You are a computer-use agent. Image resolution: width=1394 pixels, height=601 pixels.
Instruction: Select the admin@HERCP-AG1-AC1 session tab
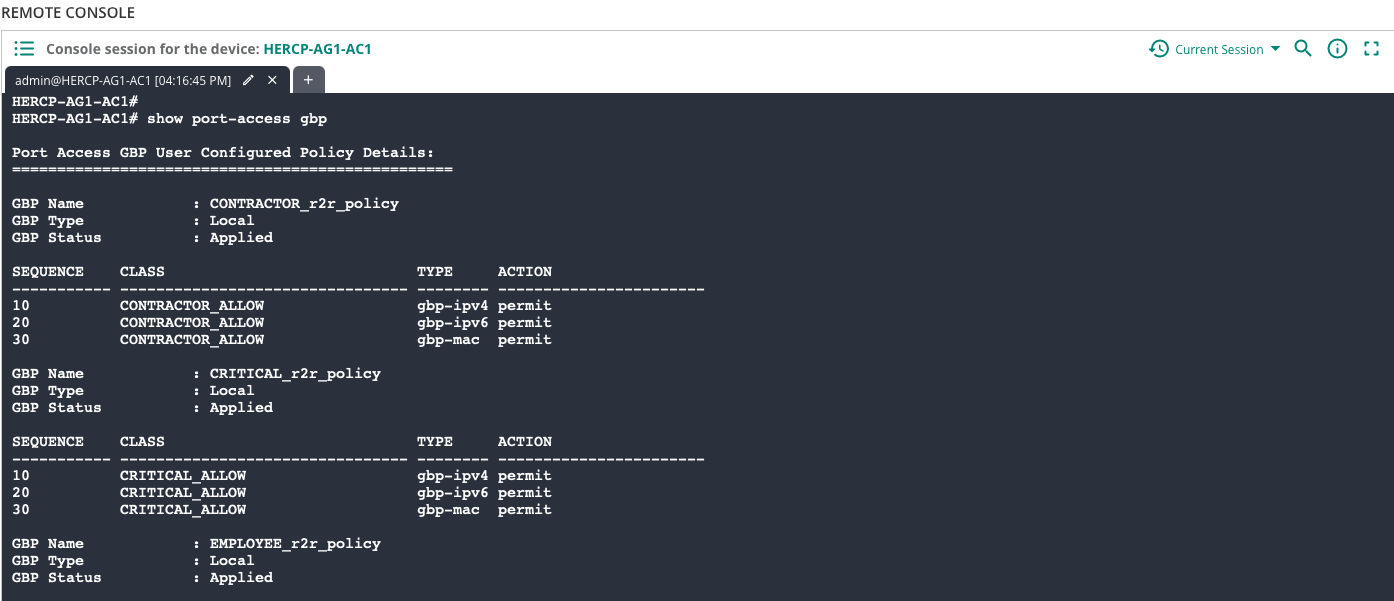tap(123, 80)
